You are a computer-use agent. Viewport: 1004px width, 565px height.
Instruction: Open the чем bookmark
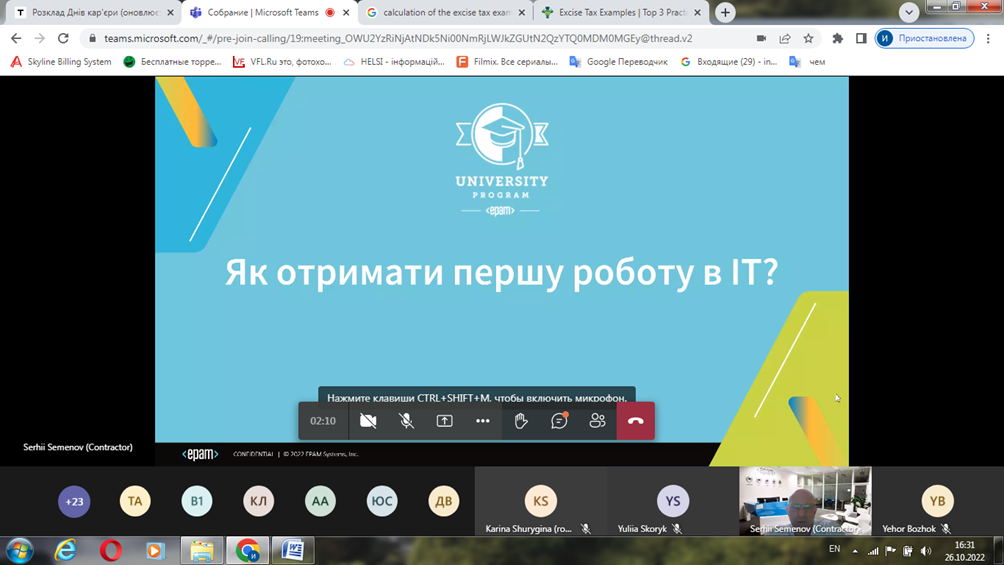point(807,62)
